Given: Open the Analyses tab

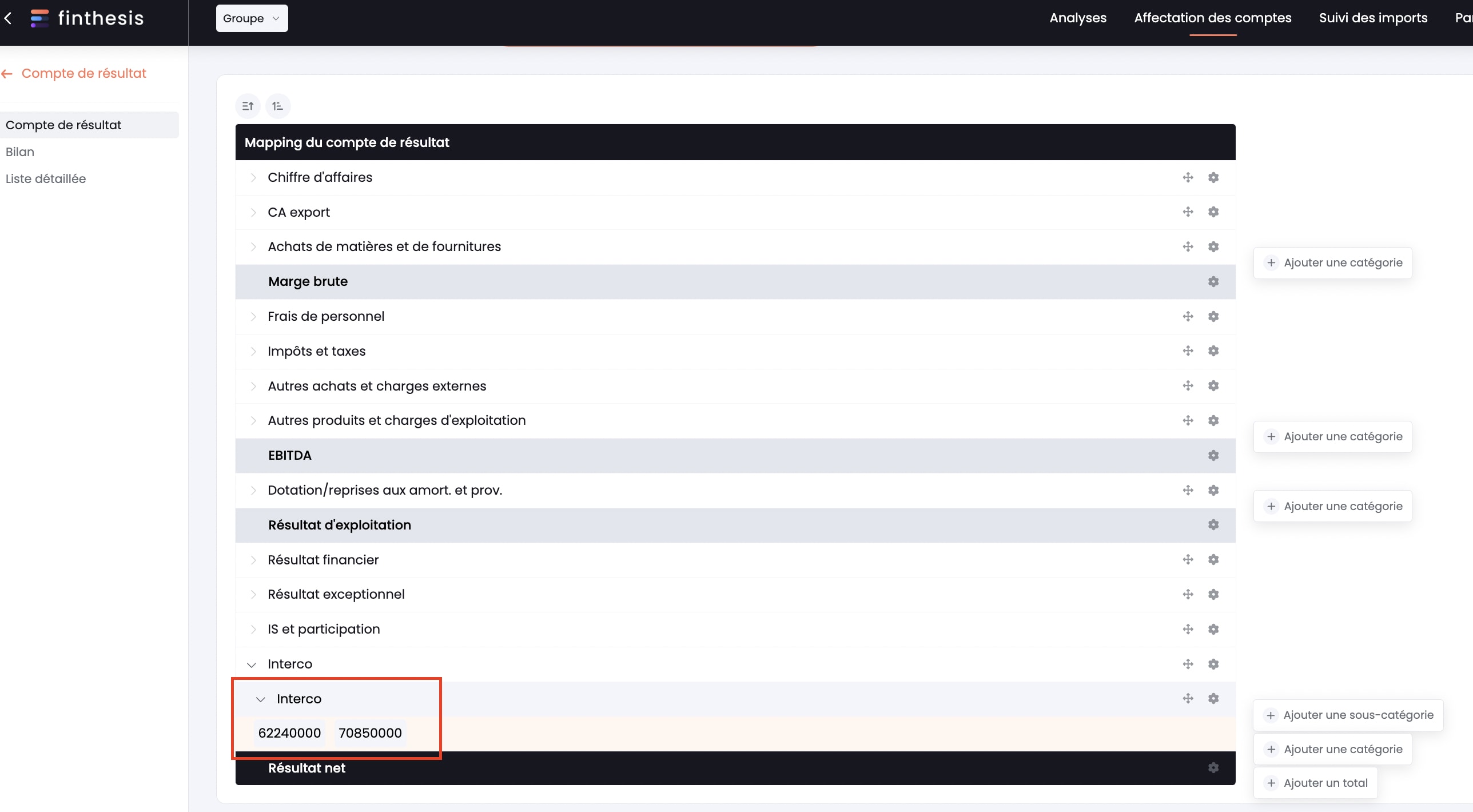Looking at the screenshot, I should coord(1078,18).
